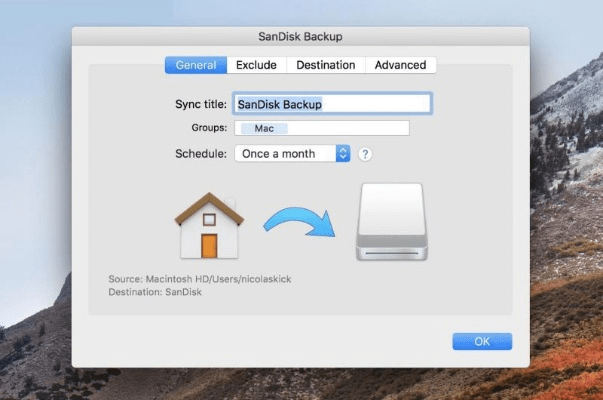Click the SanDisk destination drive icon
The image size is (603, 400).
397,222
